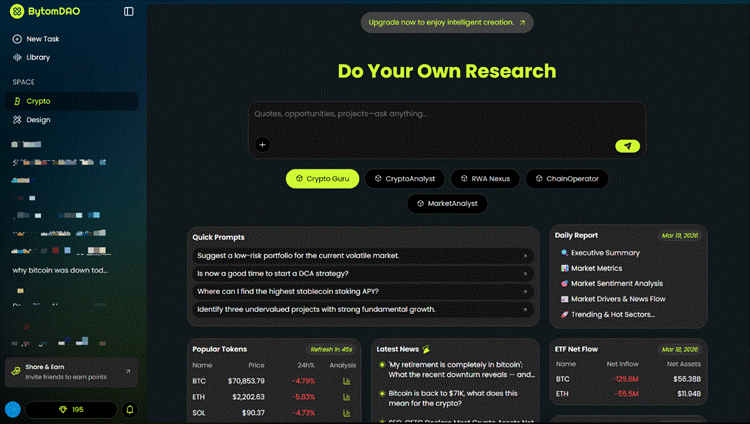Select the CryptoAnalyst agent
The height and width of the screenshot is (424, 750).
tap(405, 179)
